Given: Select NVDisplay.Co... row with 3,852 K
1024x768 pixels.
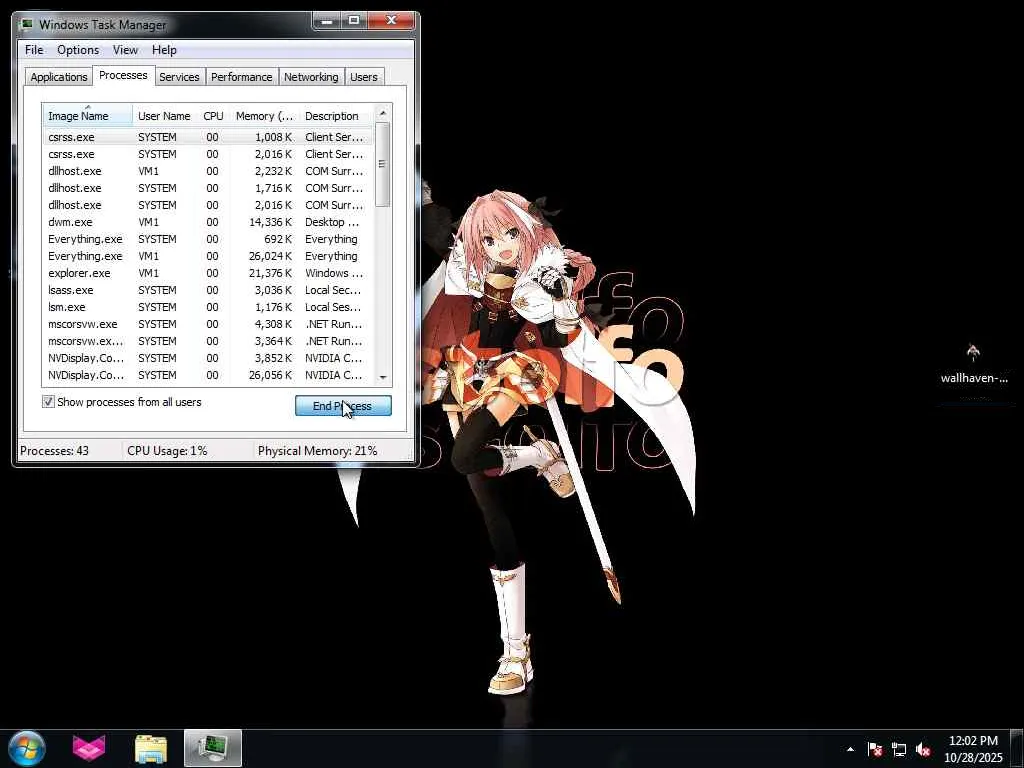Looking at the screenshot, I should [208, 358].
